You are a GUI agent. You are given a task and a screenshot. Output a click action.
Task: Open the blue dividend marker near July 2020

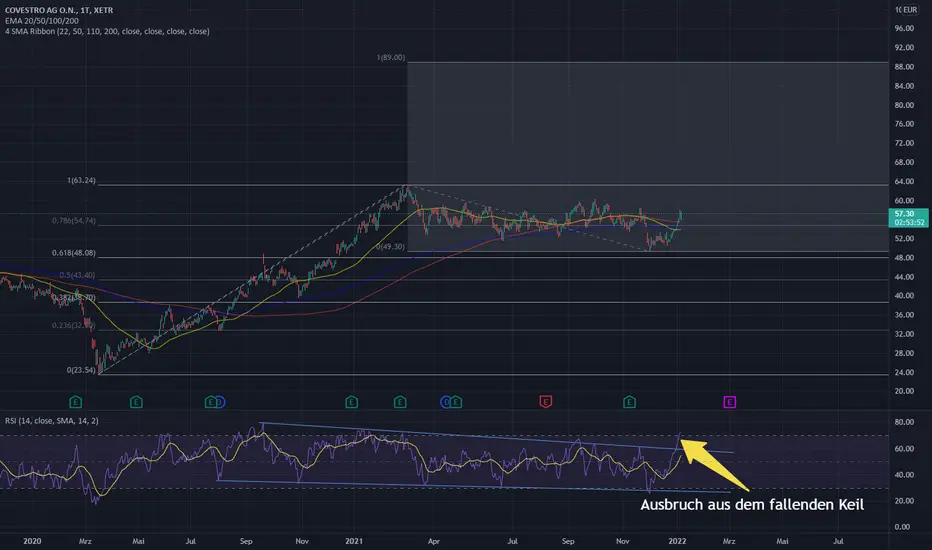(x=220, y=402)
